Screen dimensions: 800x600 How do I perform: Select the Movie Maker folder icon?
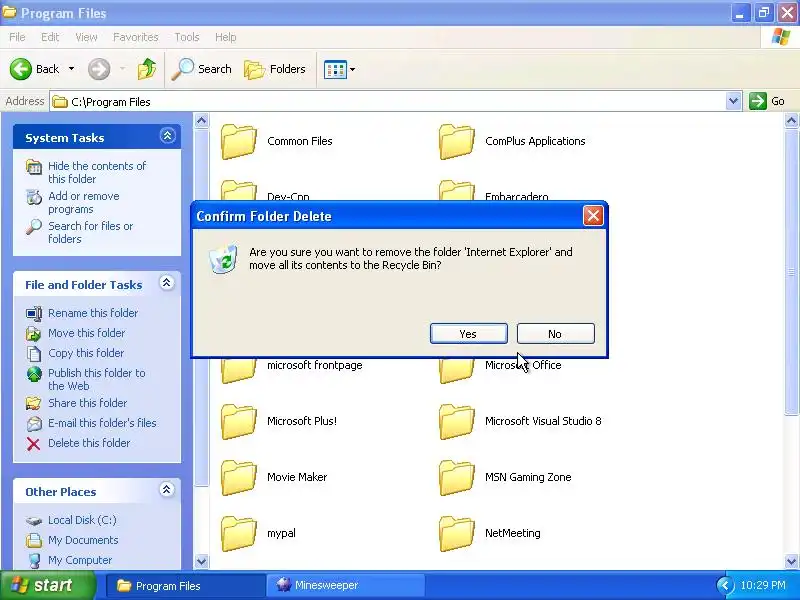[238, 478]
